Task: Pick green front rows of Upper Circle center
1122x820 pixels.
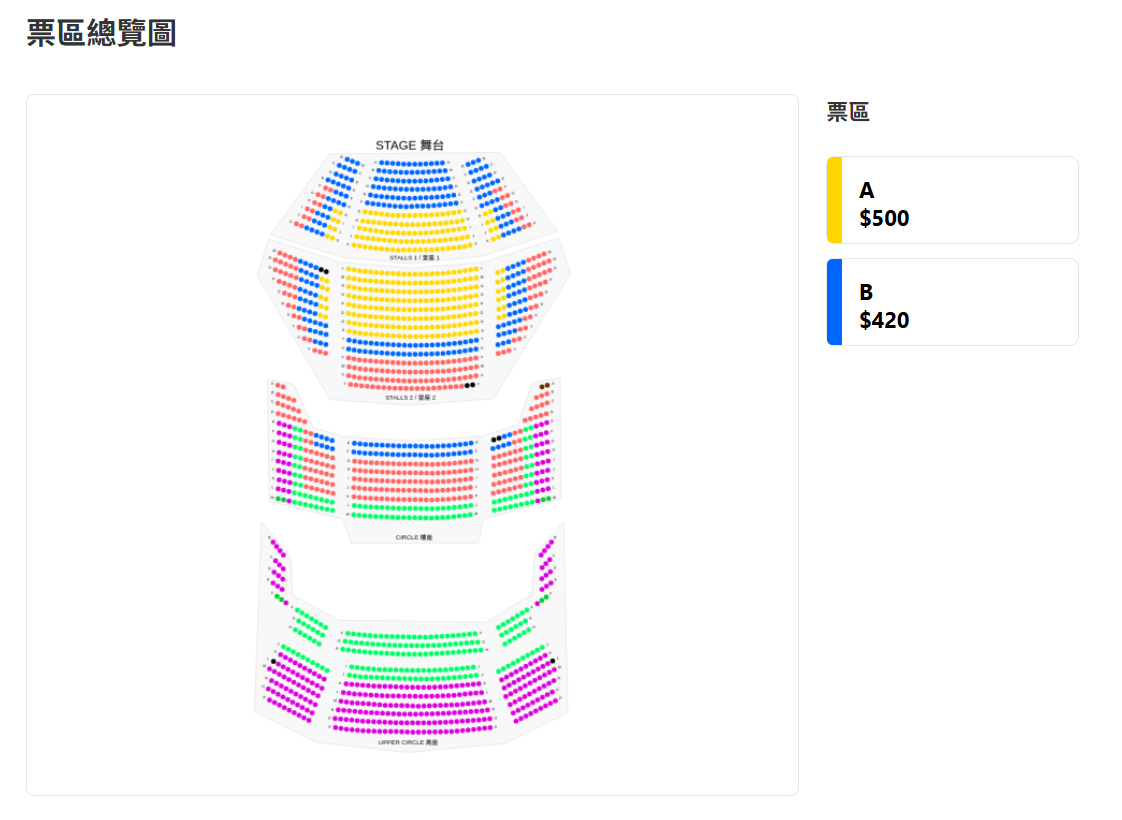Action: pyautogui.click(x=412, y=644)
